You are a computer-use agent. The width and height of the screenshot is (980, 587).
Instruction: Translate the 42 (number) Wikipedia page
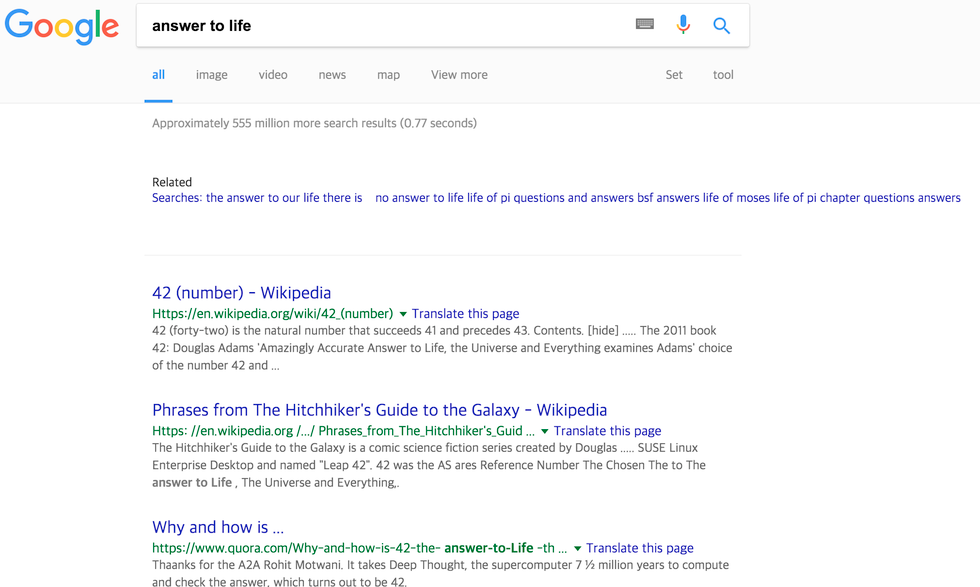pyautogui.click(x=465, y=314)
